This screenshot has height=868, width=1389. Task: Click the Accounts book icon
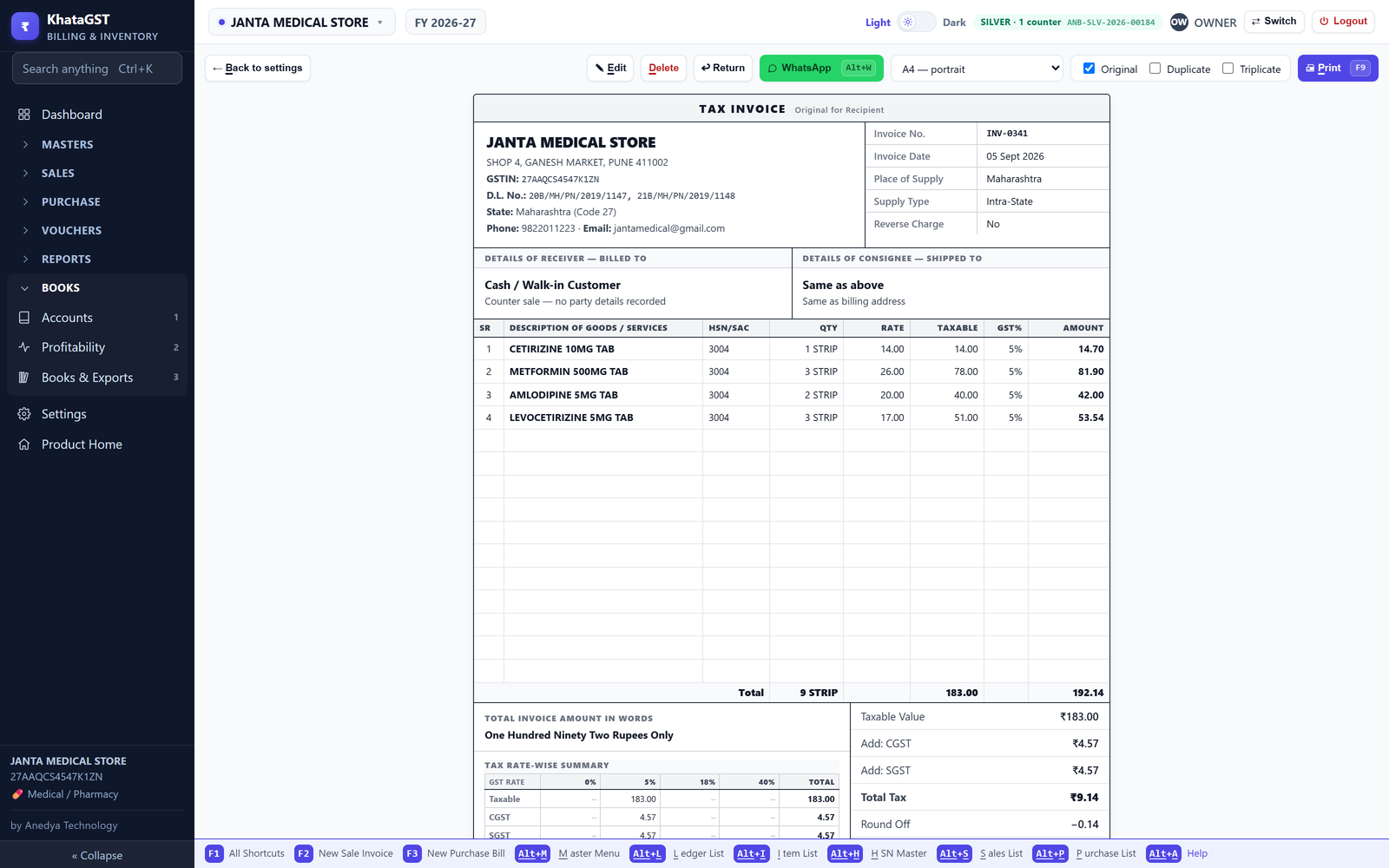tap(24, 318)
